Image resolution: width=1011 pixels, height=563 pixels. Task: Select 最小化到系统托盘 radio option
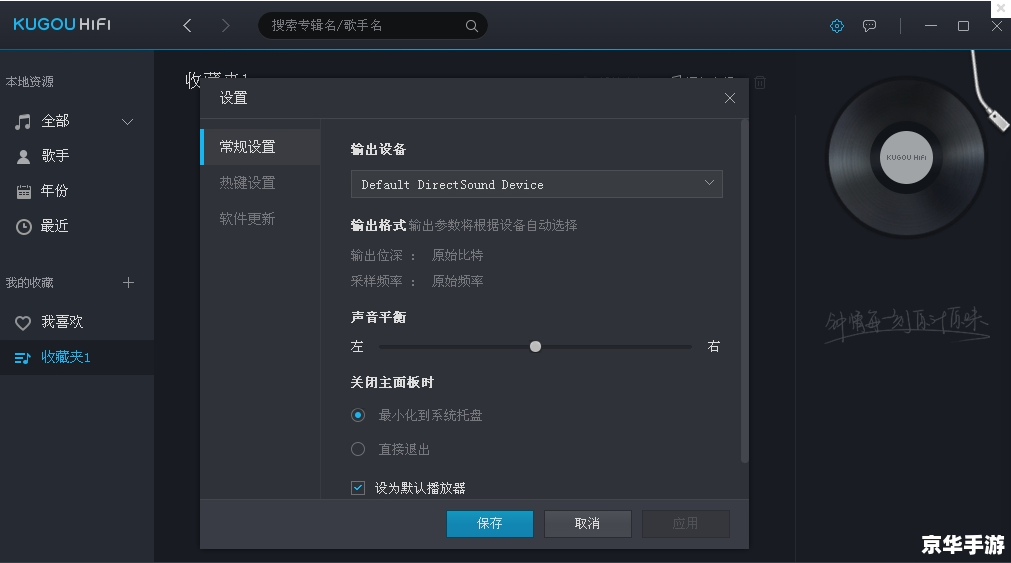(358, 415)
